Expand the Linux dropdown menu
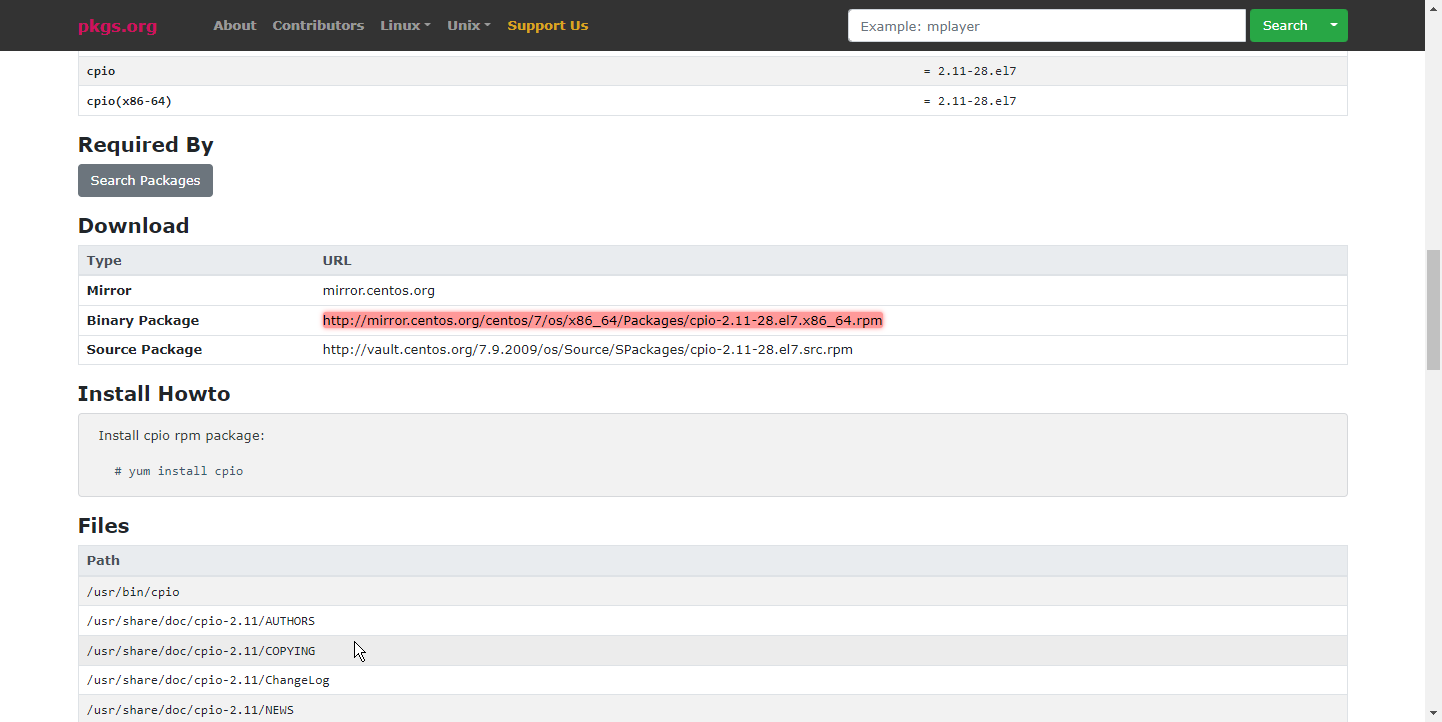Image resolution: width=1442 pixels, height=722 pixels. point(405,26)
